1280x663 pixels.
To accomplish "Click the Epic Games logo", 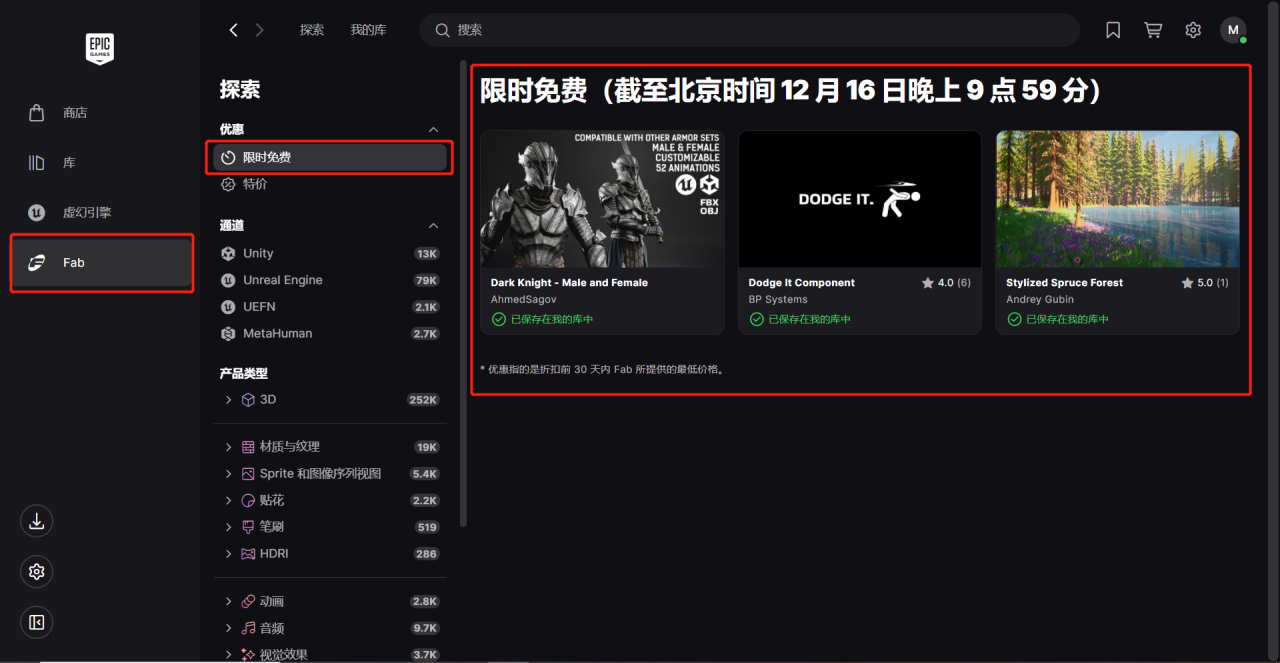I will (99, 49).
